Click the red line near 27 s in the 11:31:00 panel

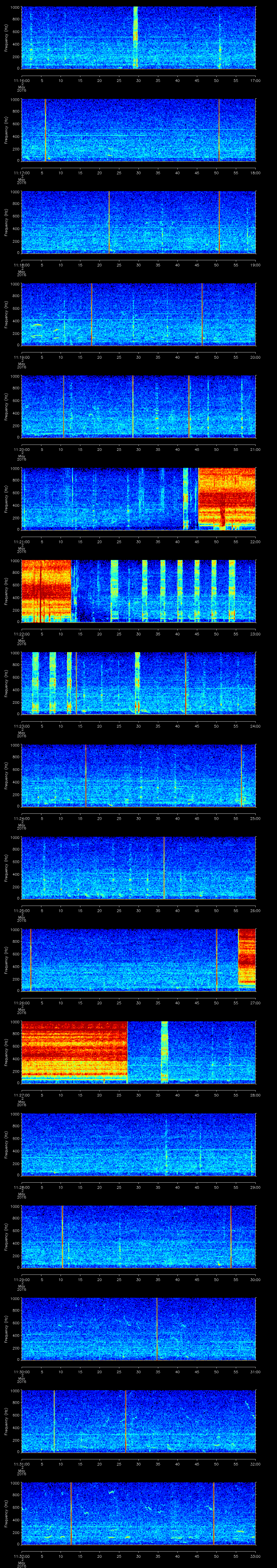pos(126,1421)
